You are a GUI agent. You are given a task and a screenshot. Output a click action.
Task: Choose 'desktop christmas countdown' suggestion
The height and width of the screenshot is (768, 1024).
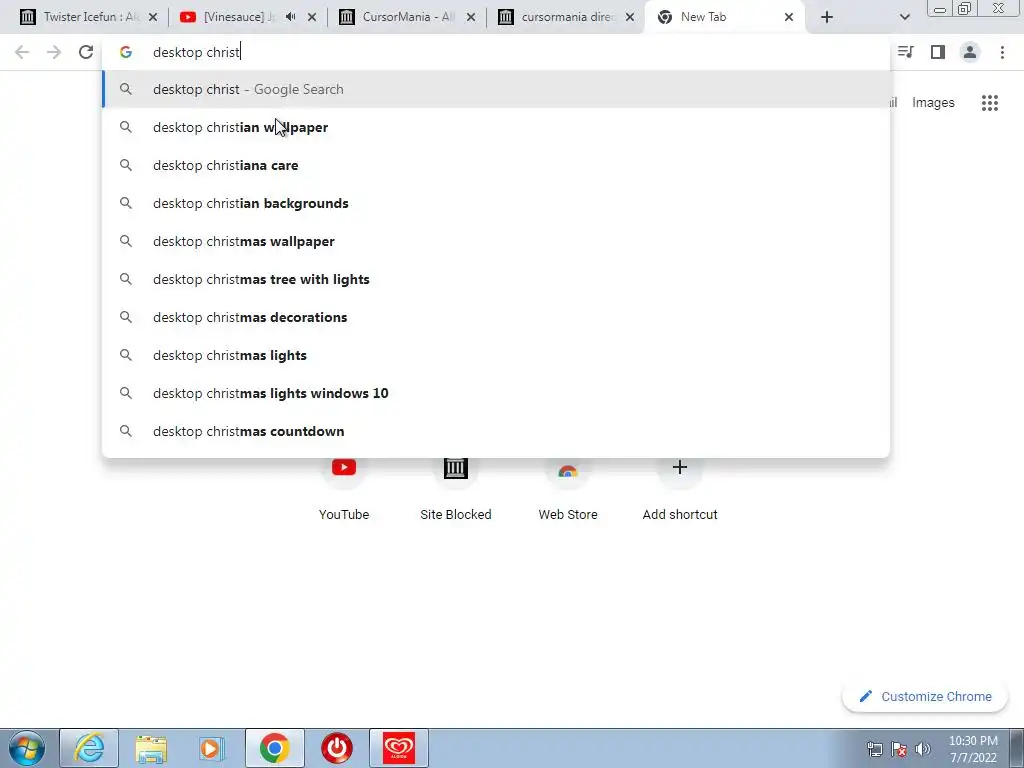click(x=496, y=431)
